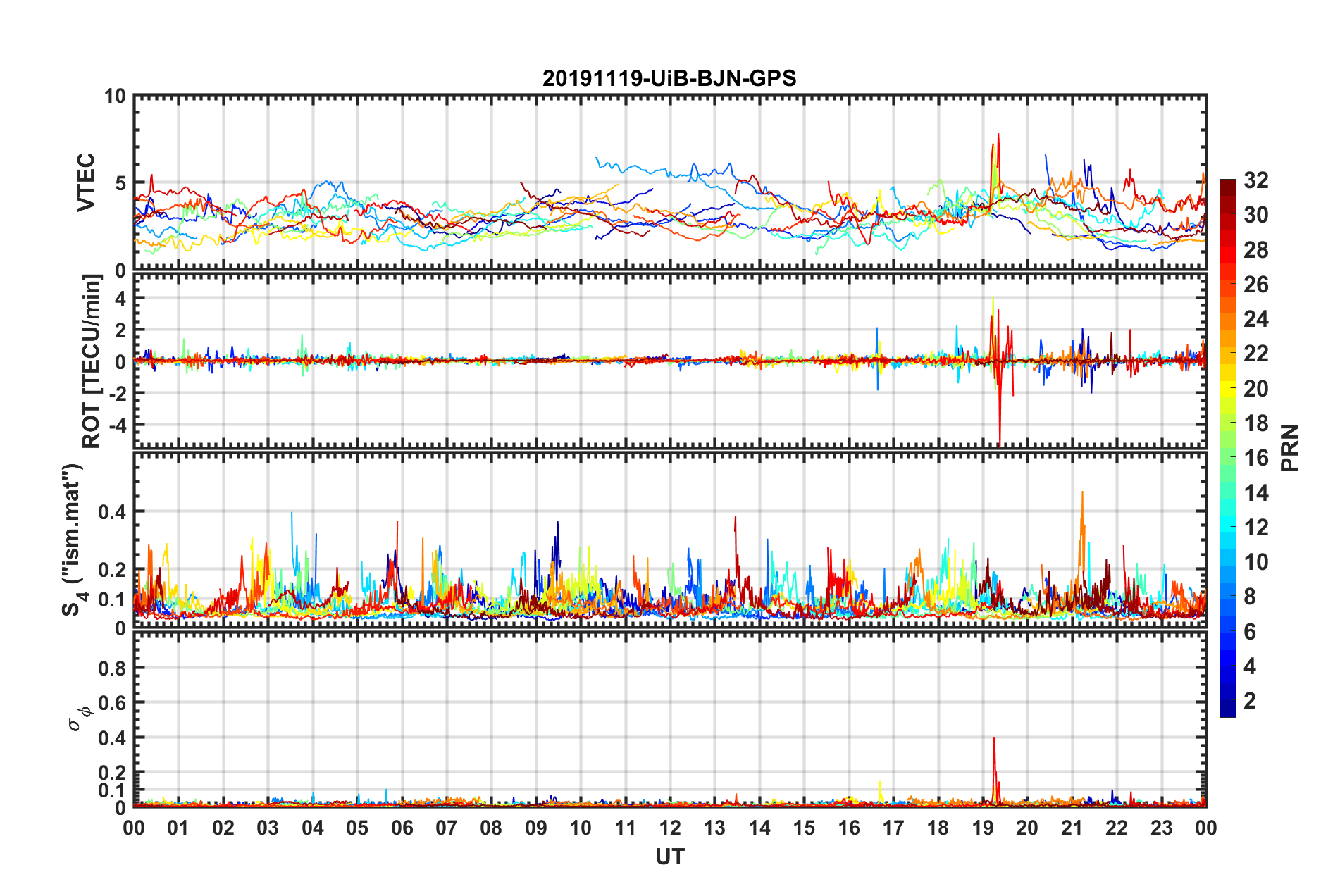Screen dimensions: 1340x896
Task: Click x-axis hour label 09
Action: (536, 828)
